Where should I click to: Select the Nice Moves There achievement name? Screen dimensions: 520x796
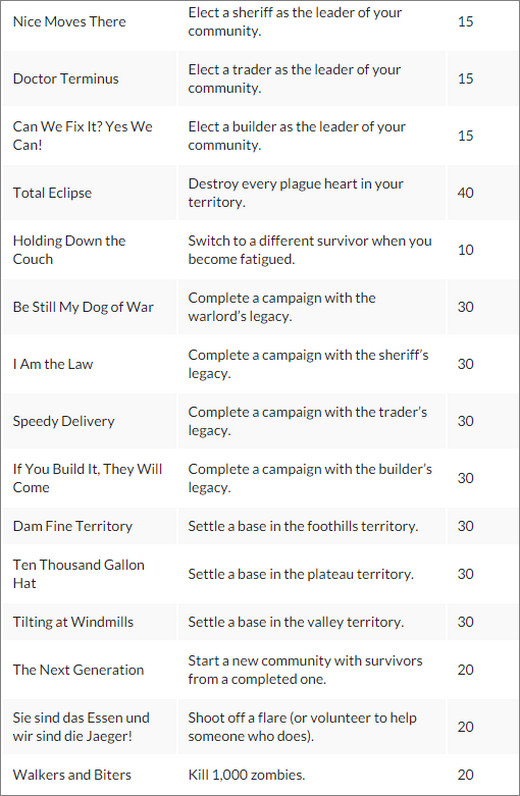point(69,22)
